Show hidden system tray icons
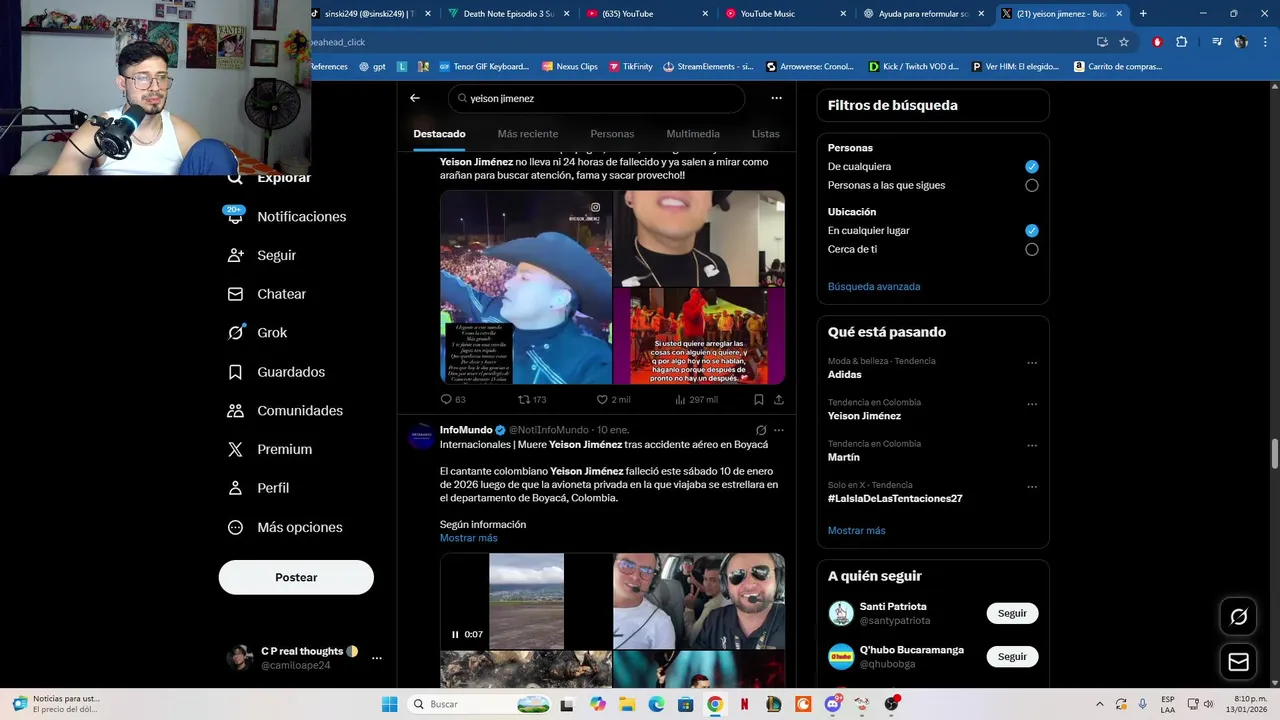 pyautogui.click(x=1099, y=704)
